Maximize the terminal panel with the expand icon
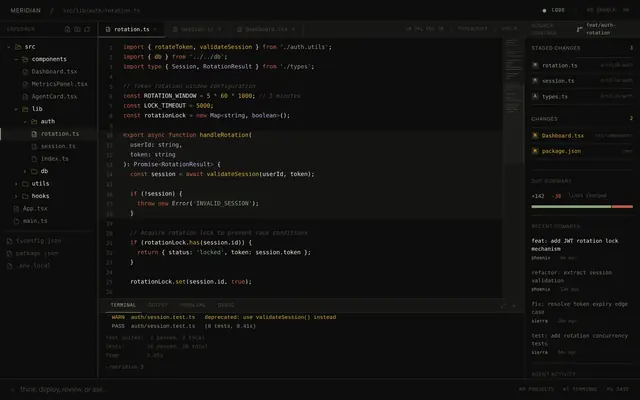This screenshot has width=640, height=400. pyautogui.click(x=503, y=306)
